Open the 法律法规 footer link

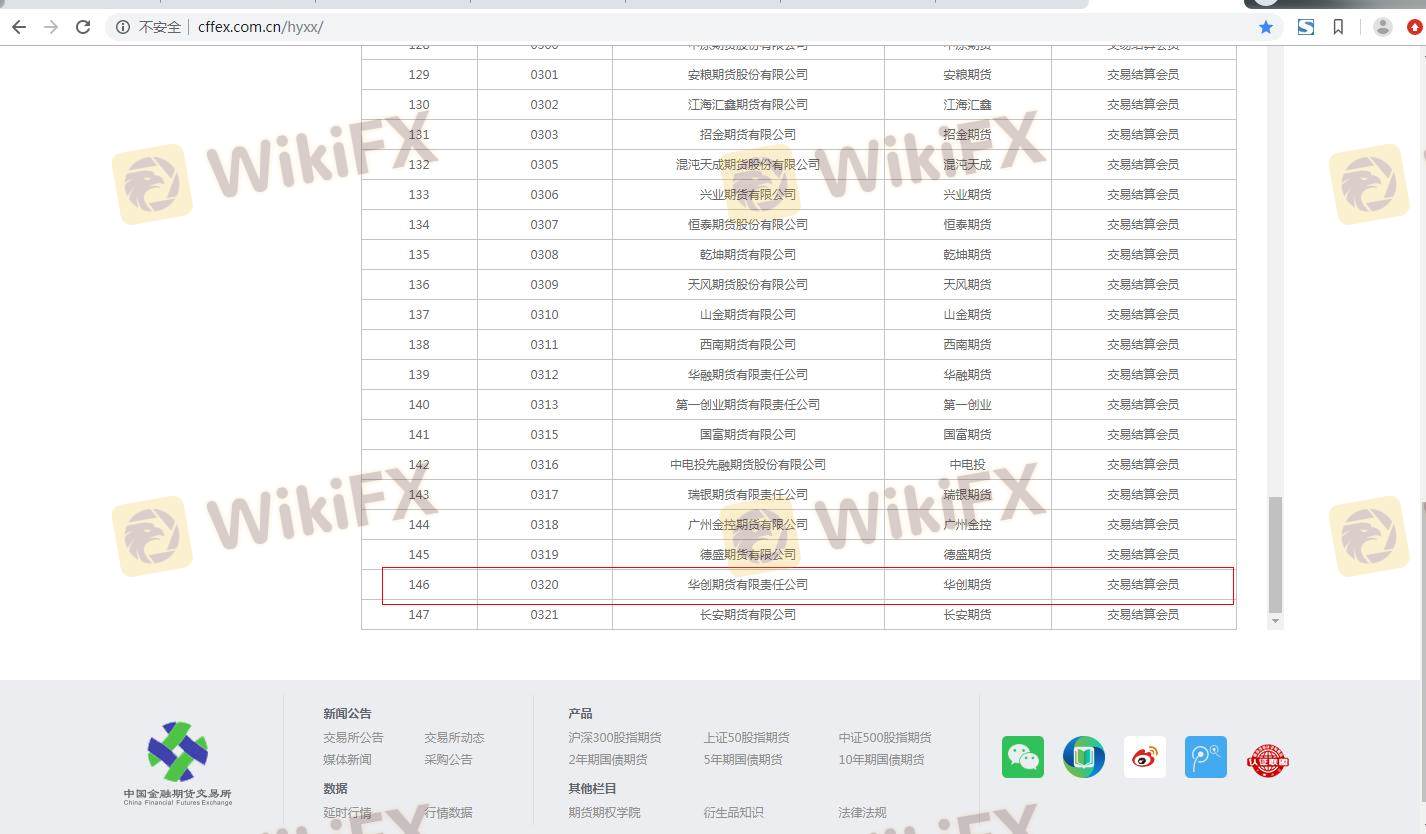(862, 812)
